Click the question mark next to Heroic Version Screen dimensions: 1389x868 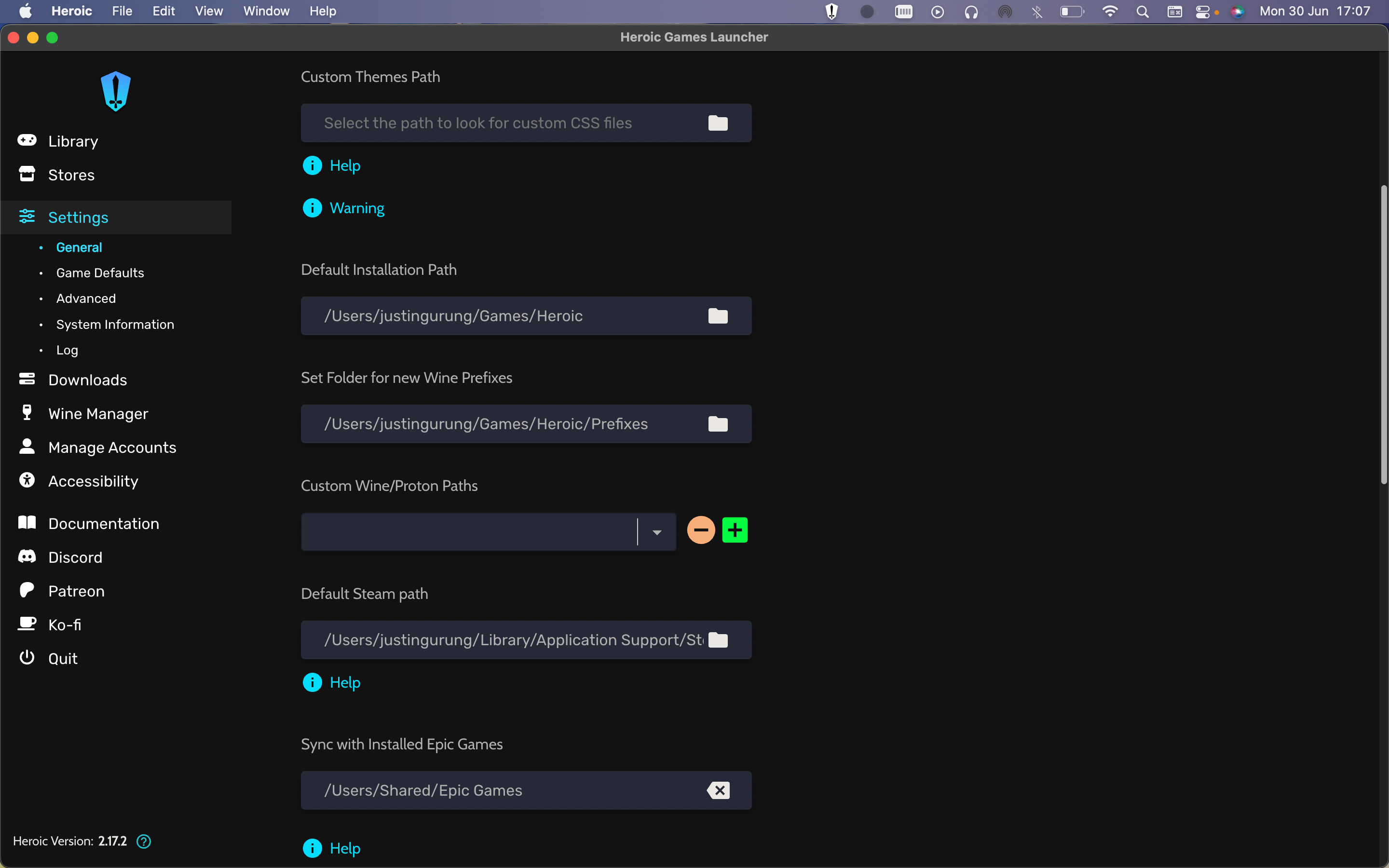coord(143,841)
